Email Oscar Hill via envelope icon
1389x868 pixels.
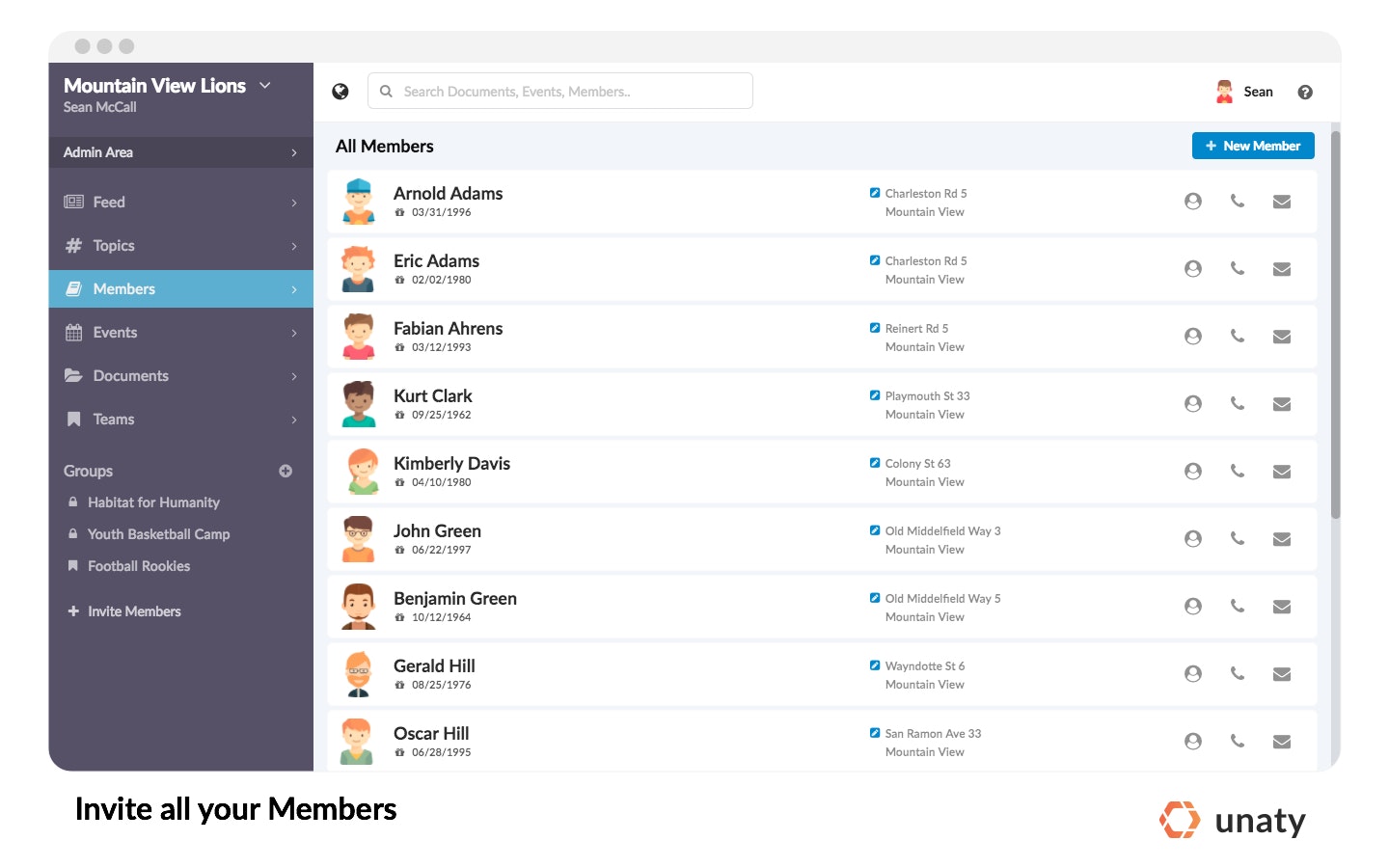1282,742
